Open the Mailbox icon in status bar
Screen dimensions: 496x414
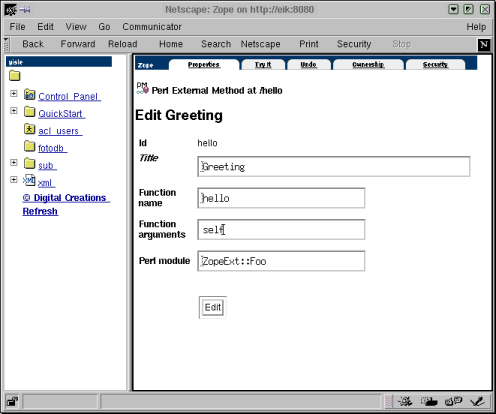429,401
